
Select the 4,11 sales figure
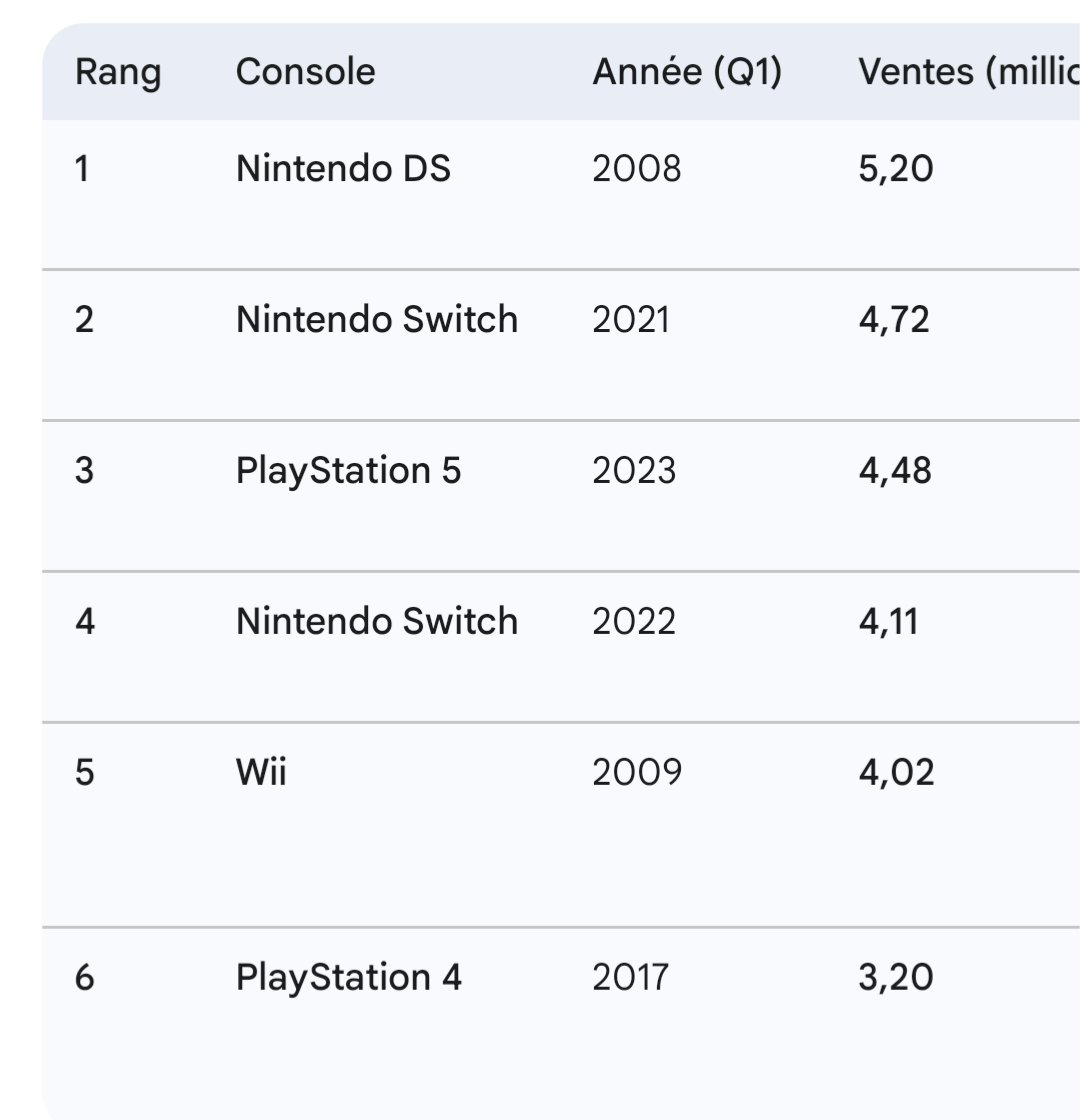point(887,621)
